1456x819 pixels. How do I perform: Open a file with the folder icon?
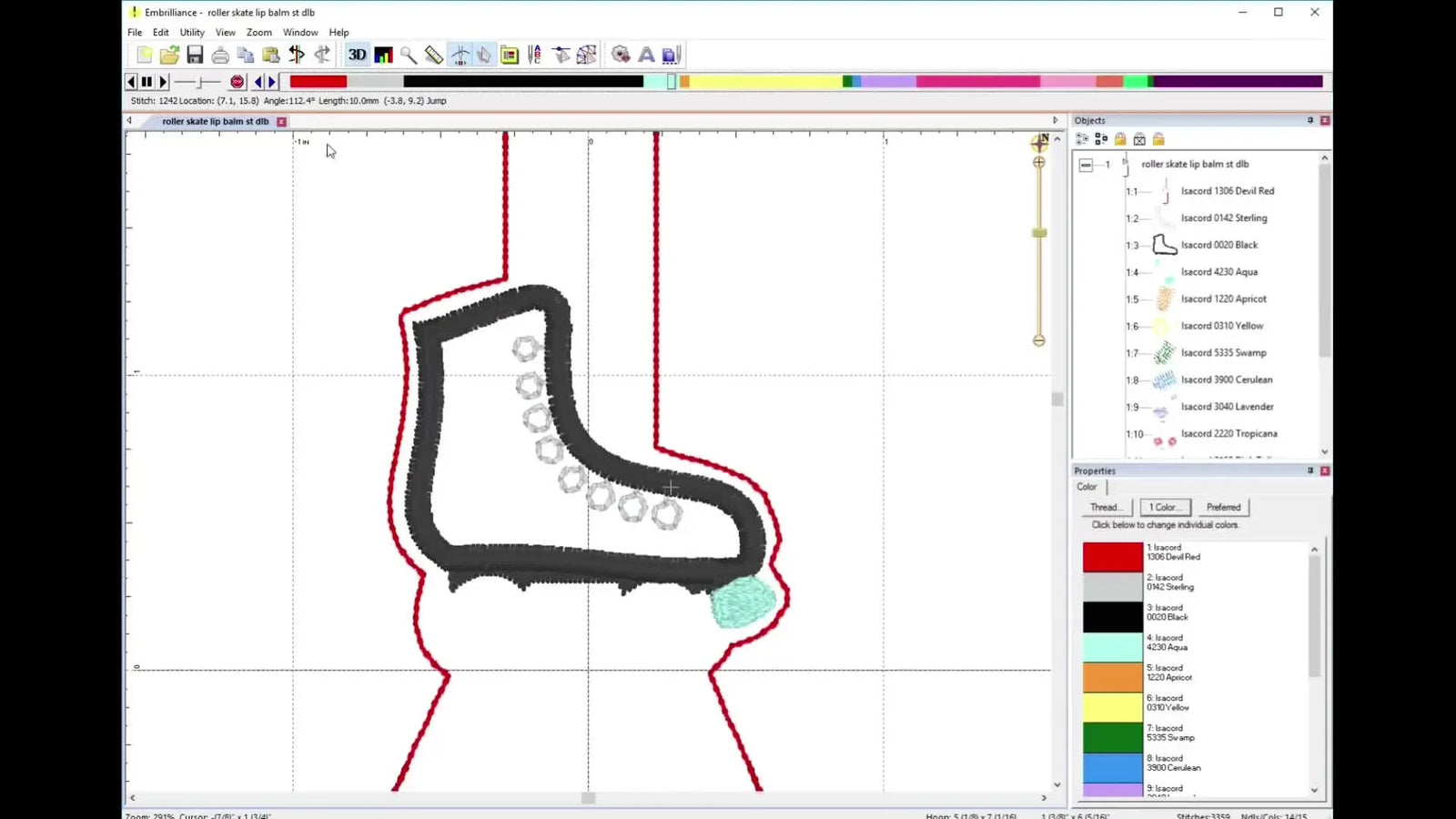tap(169, 56)
